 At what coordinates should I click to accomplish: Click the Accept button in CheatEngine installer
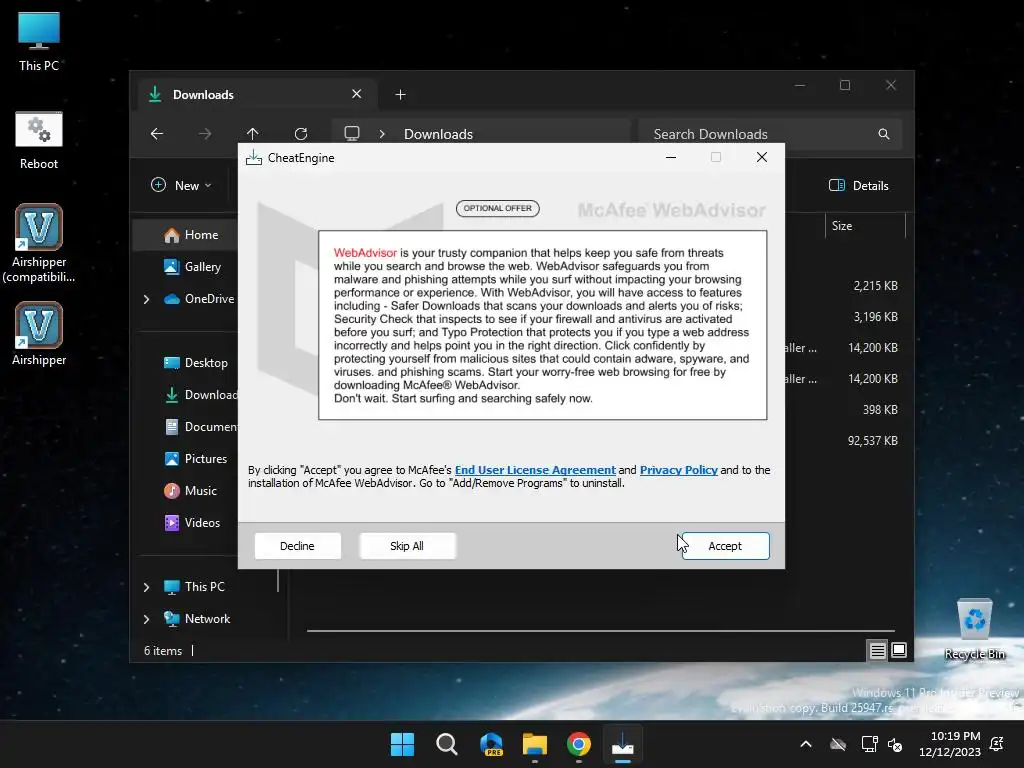click(x=725, y=546)
